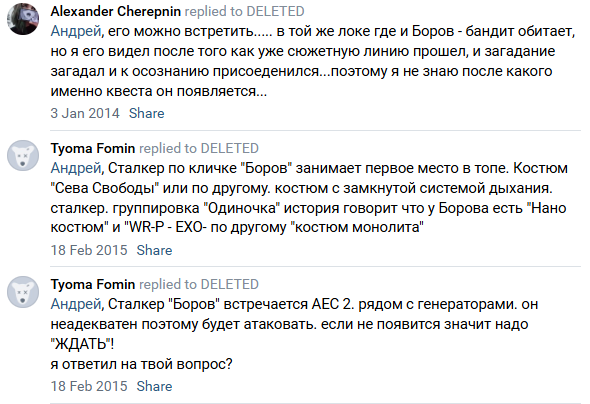The image size is (590, 404).
Task: Click first Tyoma Fomin author name
Action: (x=93, y=148)
